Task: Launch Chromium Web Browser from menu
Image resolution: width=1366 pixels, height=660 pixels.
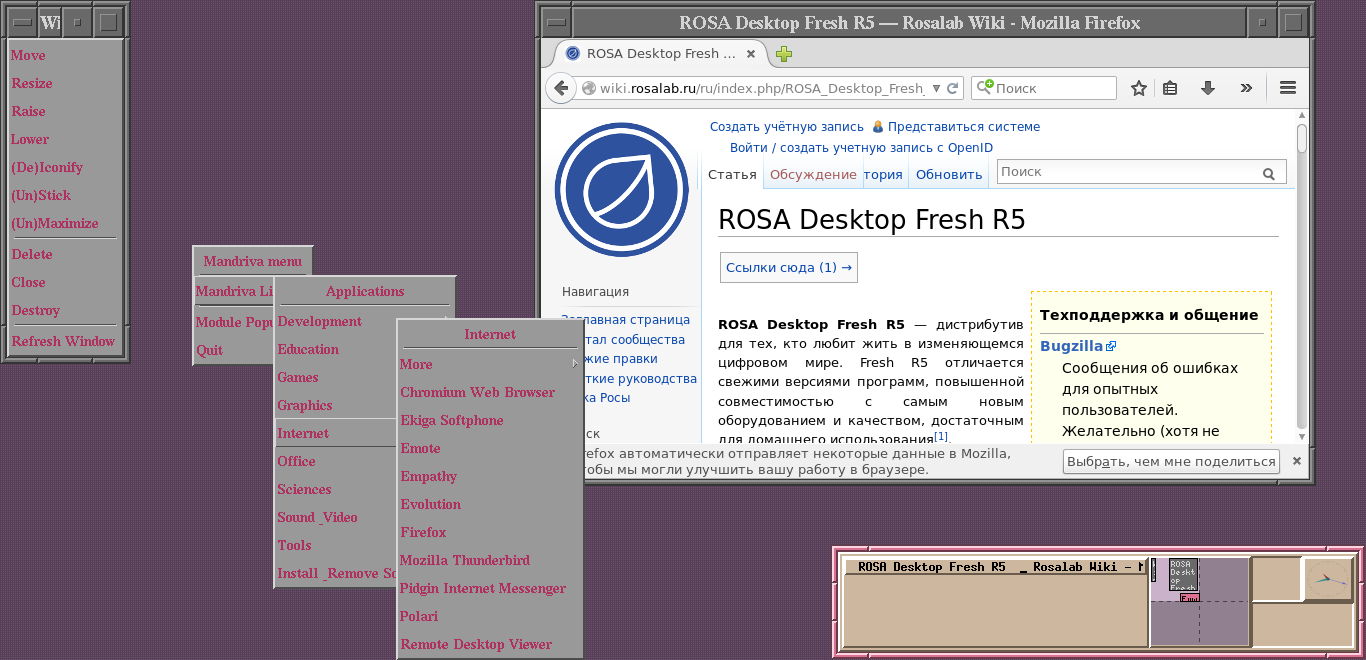Action: [490, 393]
